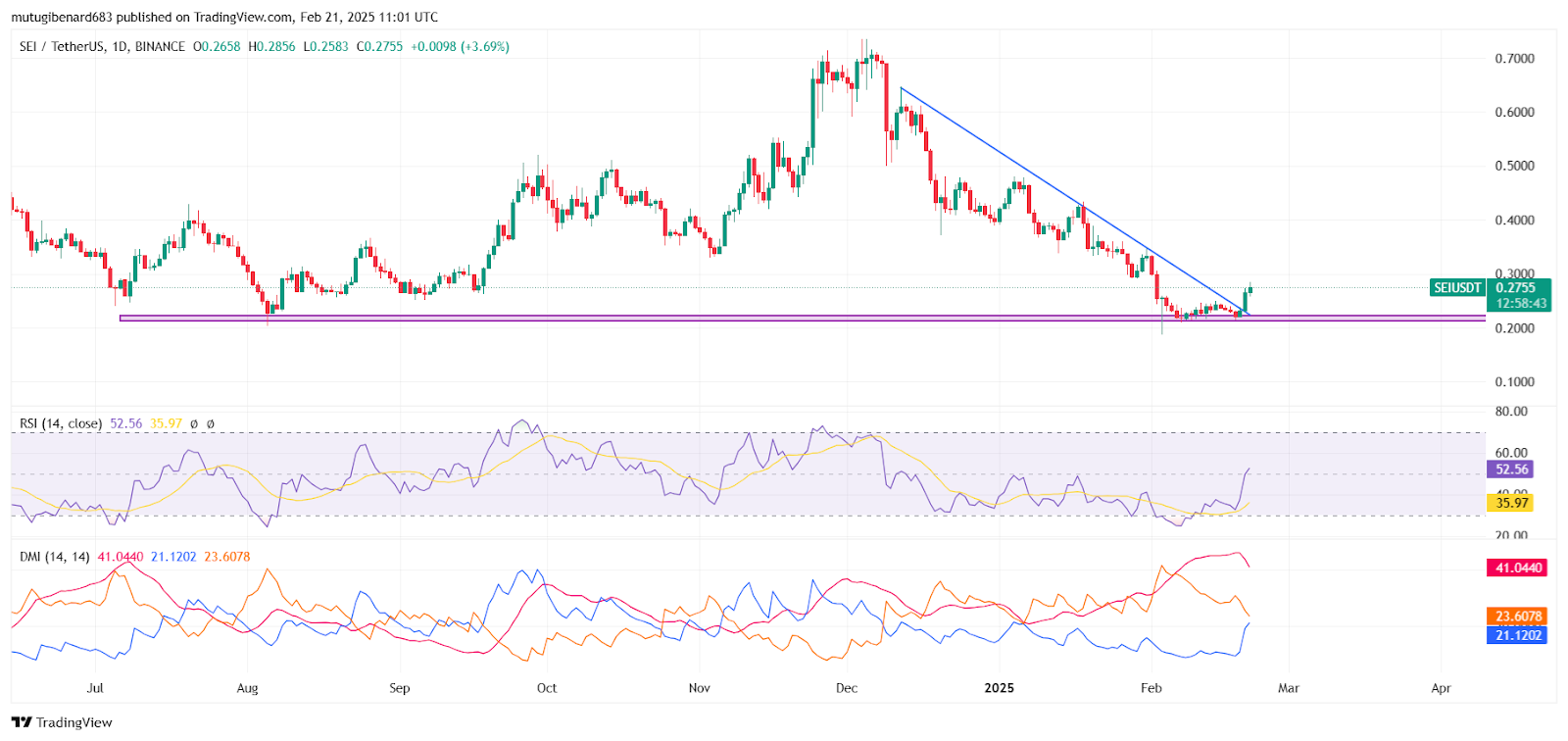Click the 0.3000 price axis label

click(x=1514, y=273)
